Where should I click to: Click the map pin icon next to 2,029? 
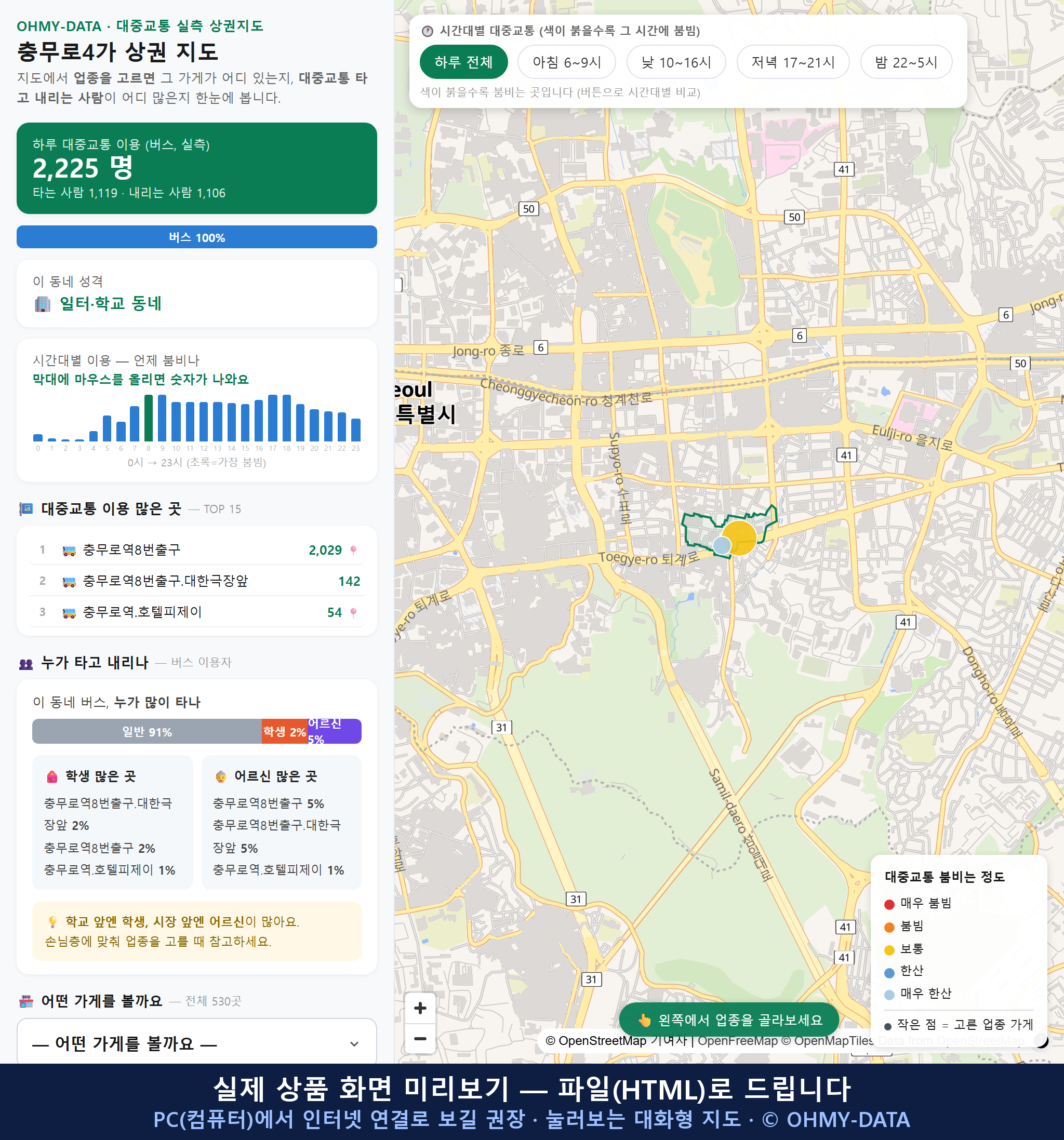(x=353, y=551)
